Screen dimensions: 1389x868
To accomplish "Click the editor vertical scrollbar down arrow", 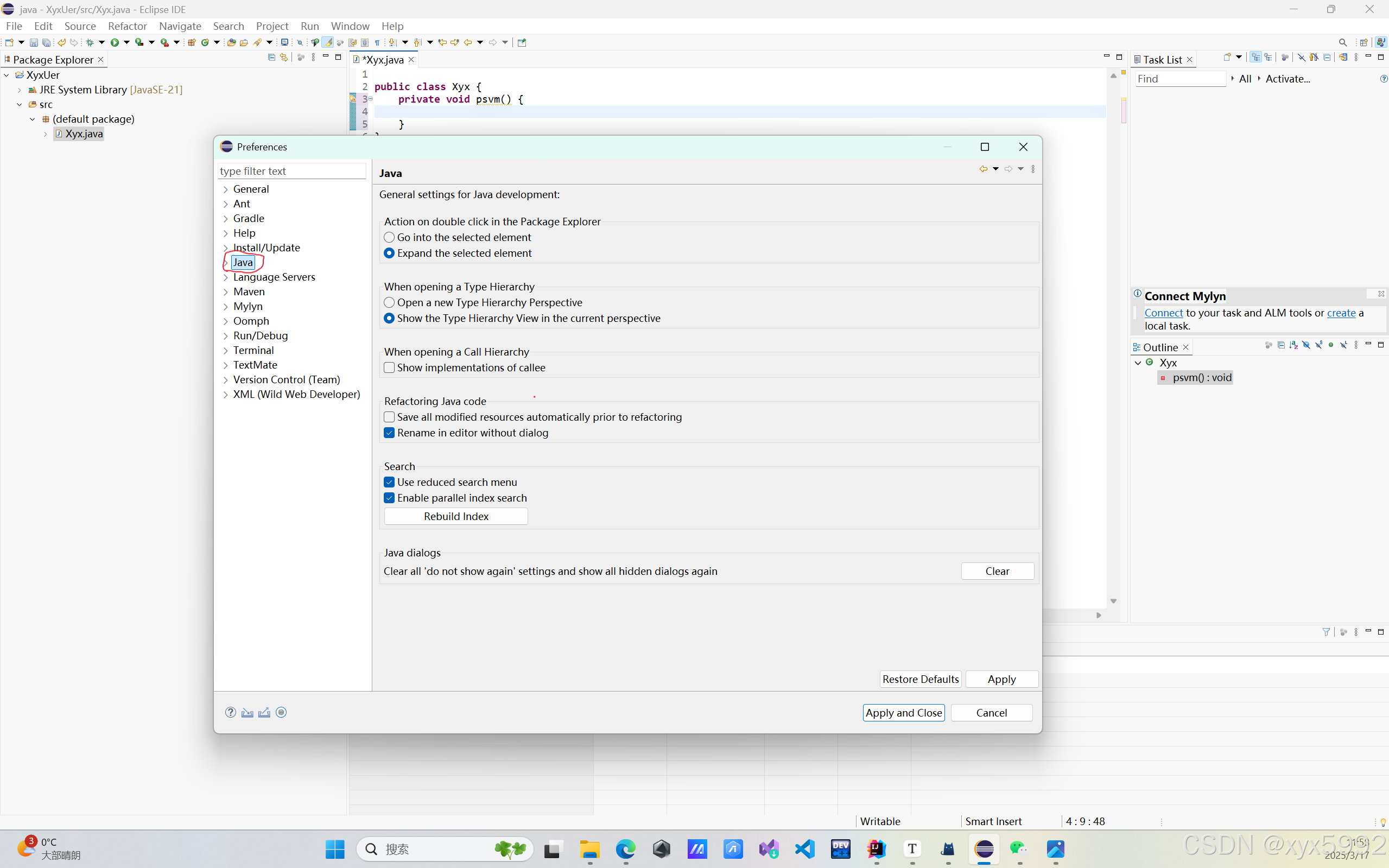I will (x=1113, y=601).
